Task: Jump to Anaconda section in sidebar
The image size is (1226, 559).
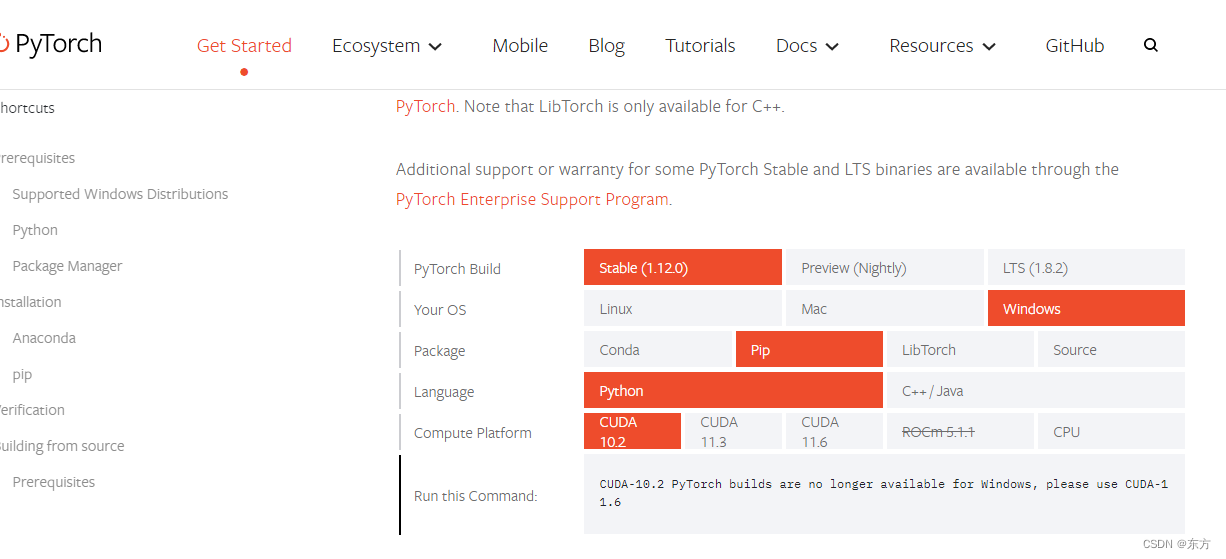Action: (44, 338)
